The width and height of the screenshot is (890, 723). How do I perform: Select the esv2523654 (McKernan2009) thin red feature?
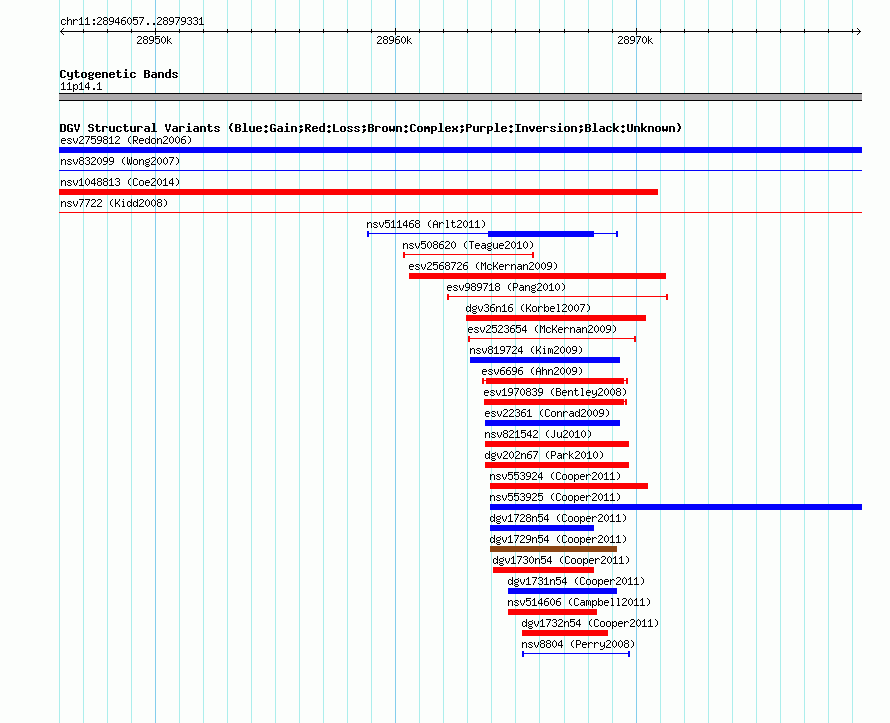(x=552, y=339)
